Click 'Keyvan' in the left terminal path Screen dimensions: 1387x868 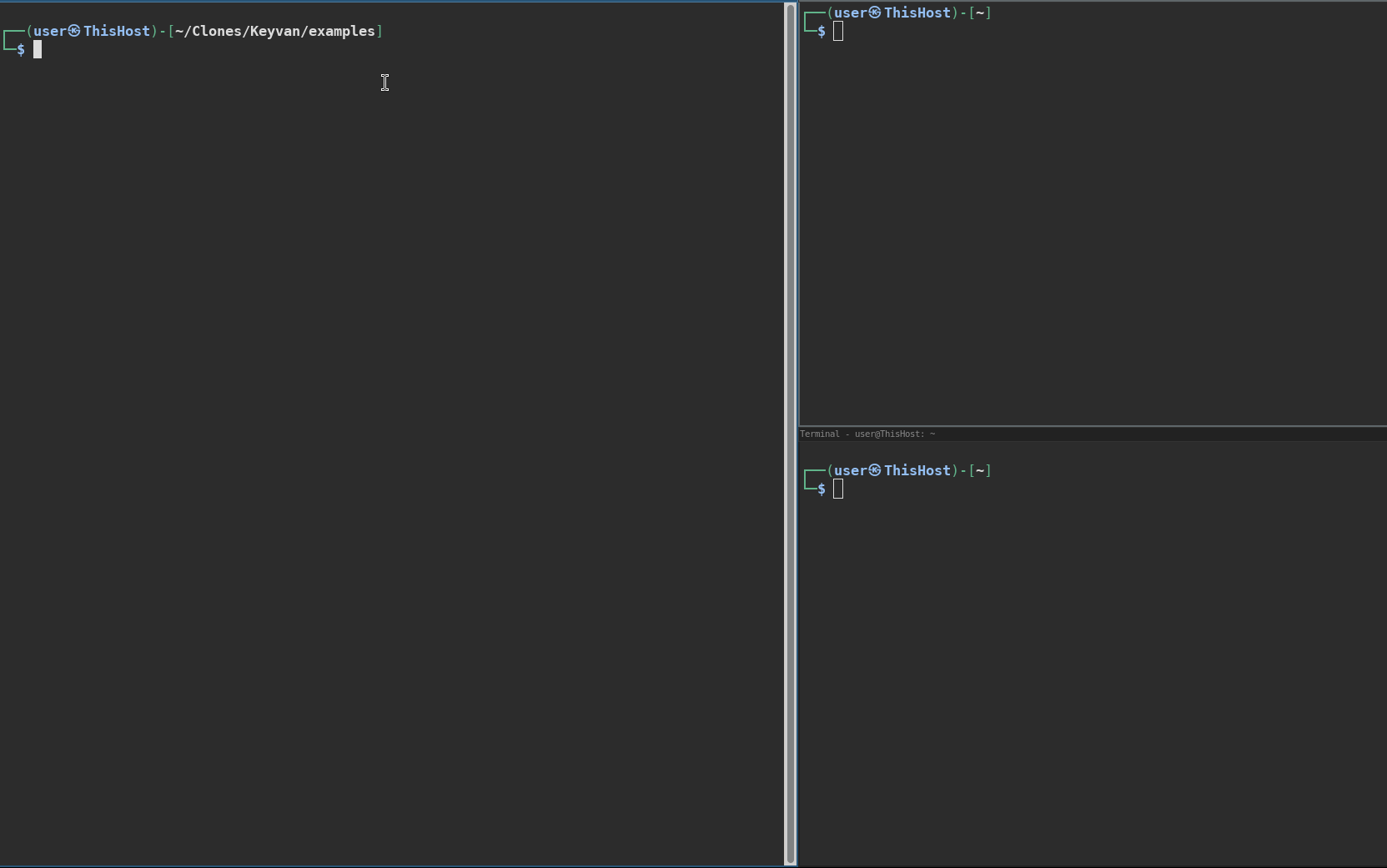[275, 32]
